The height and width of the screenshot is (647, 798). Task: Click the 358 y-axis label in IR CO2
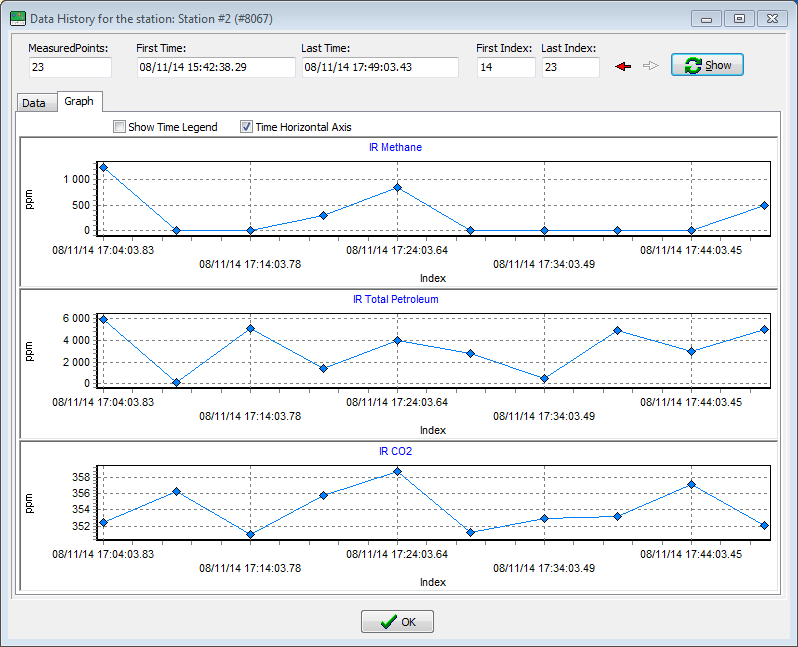pyautogui.click(x=81, y=477)
